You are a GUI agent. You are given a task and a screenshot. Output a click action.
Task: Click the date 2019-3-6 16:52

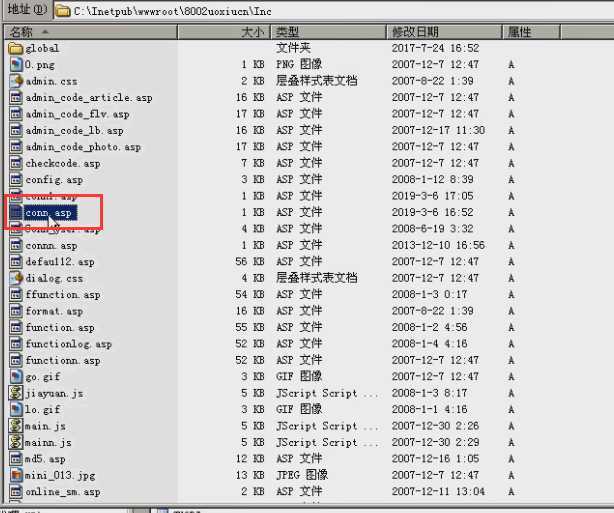click(432, 212)
